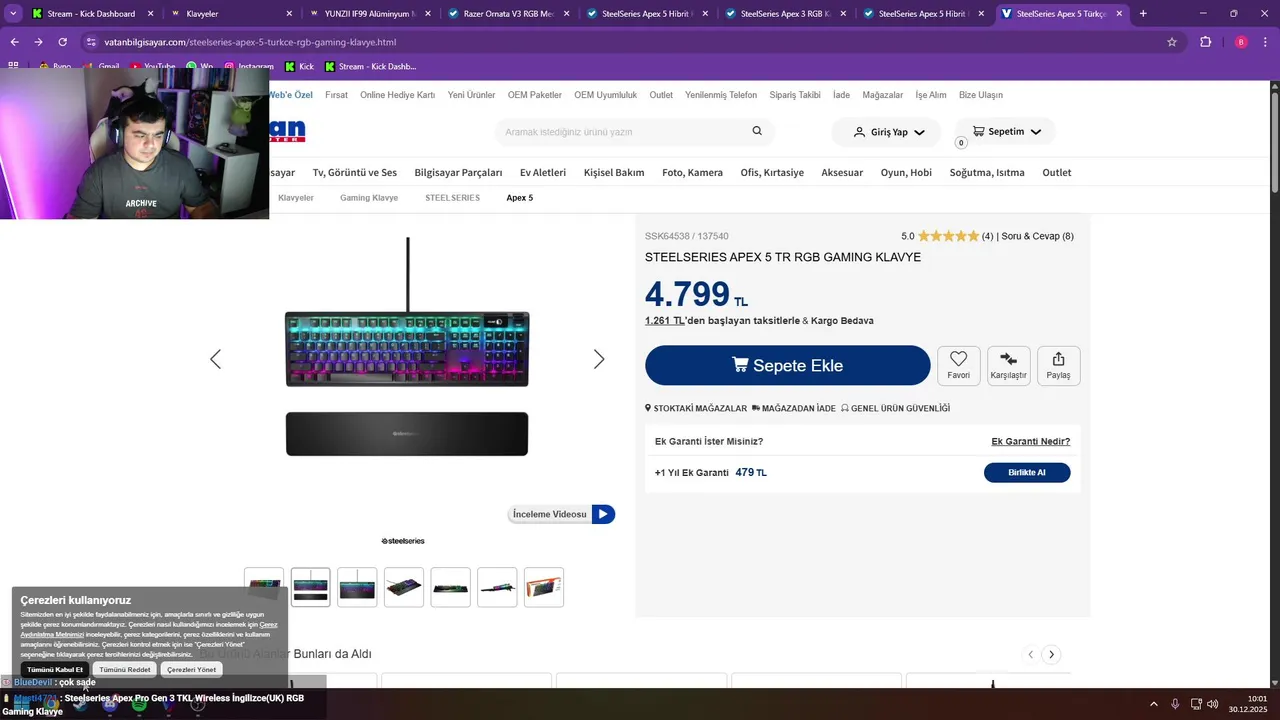
Task: Go to Gaming Klavye breadcrumb
Action: tap(369, 198)
